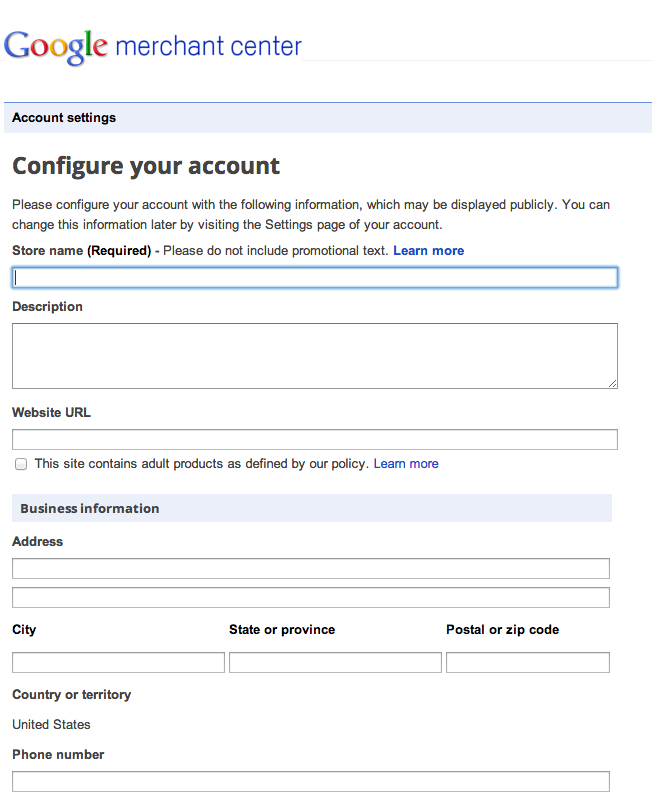Focus the Store name input field

coord(314,277)
